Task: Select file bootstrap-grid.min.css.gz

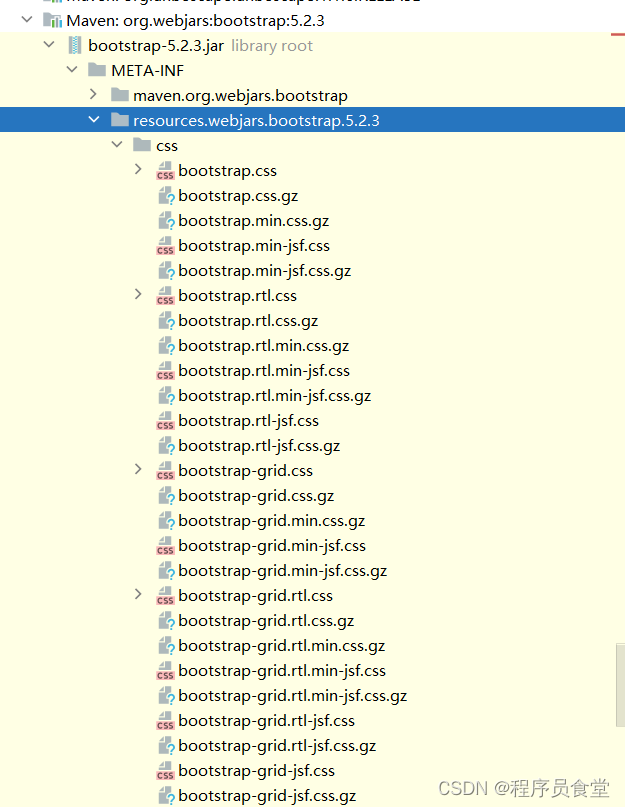Action: tap(272, 521)
